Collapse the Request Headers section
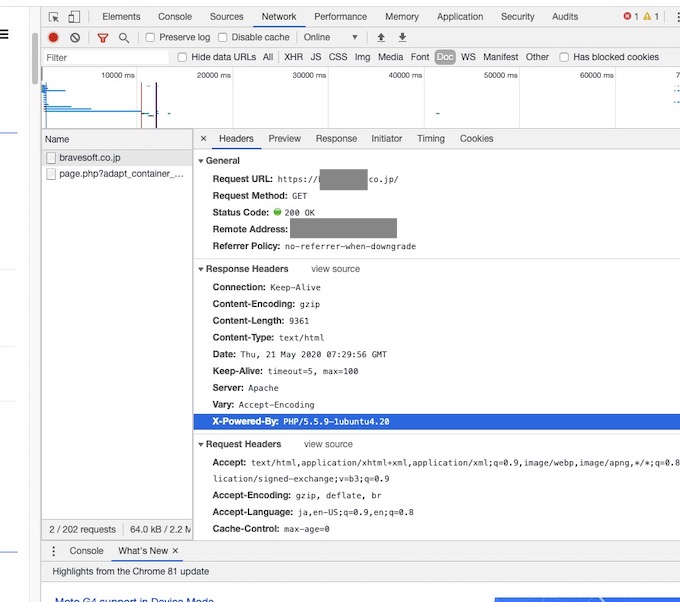The height and width of the screenshot is (602, 680). [201, 445]
